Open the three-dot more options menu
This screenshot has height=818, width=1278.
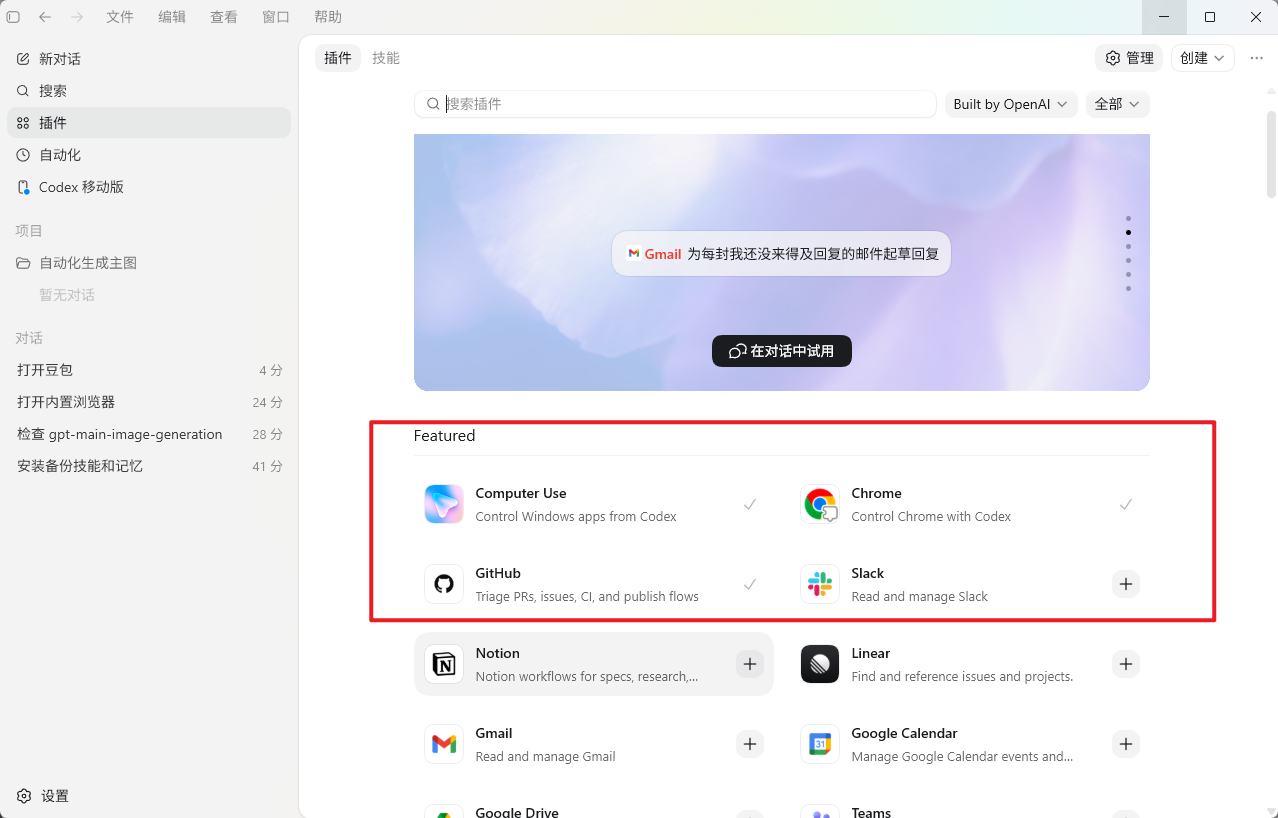click(1256, 58)
